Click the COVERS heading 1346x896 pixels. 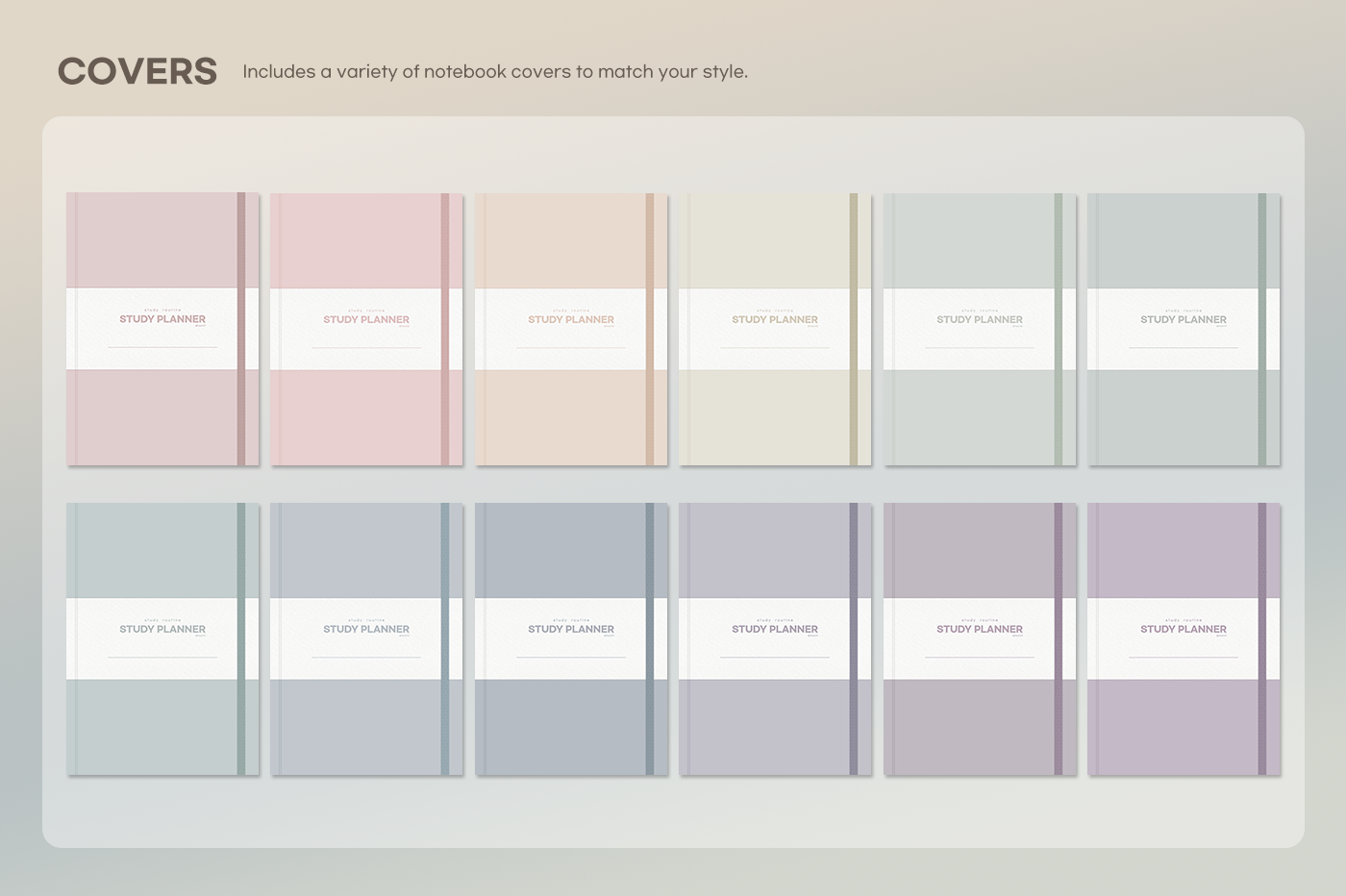pos(137,72)
